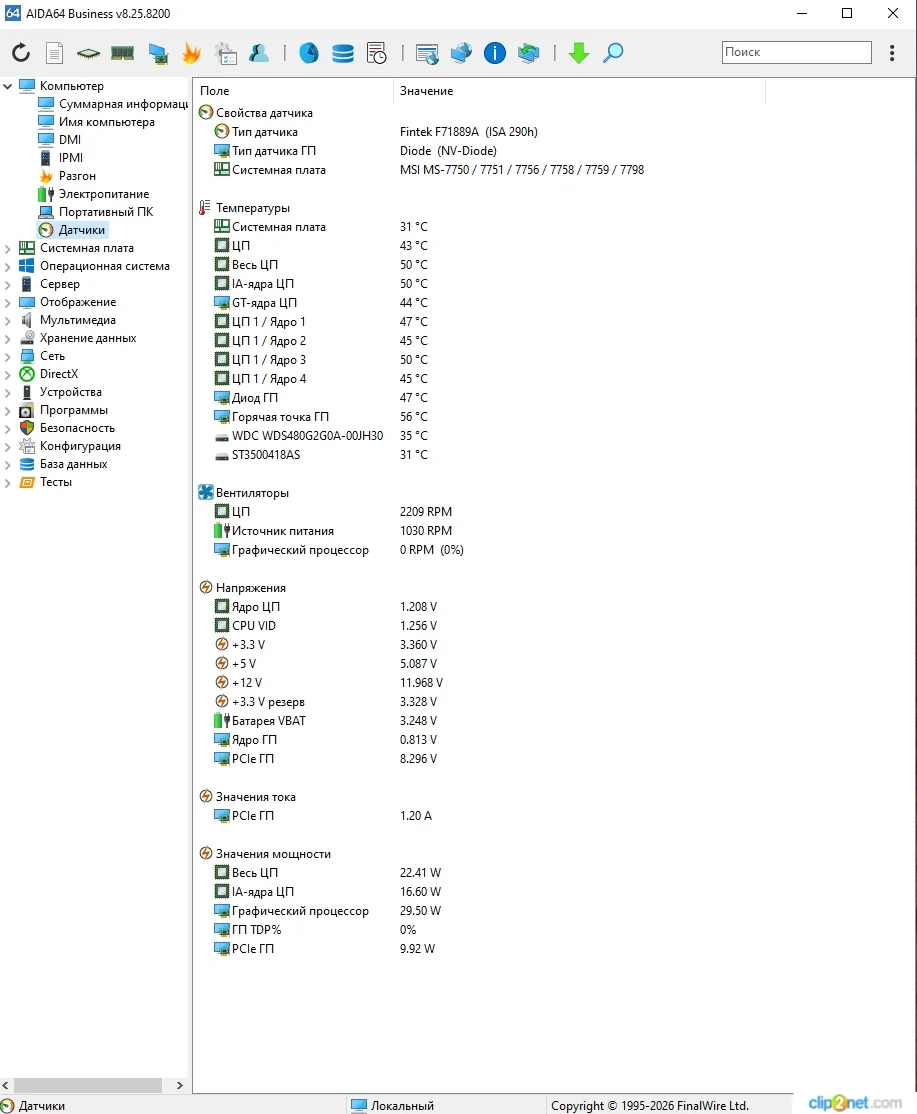The image size is (917, 1114).
Task: Expand the Операционная система tree node
Action: tap(8, 266)
